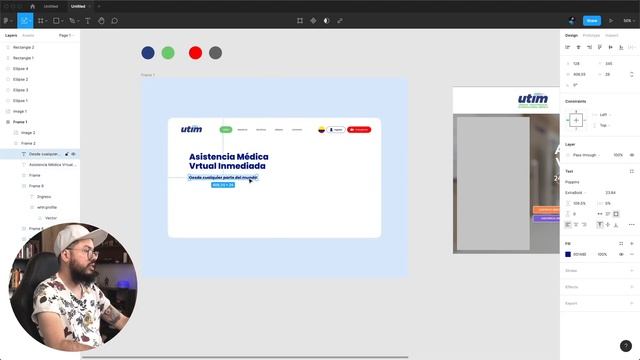Click the Present play icon

click(611, 20)
